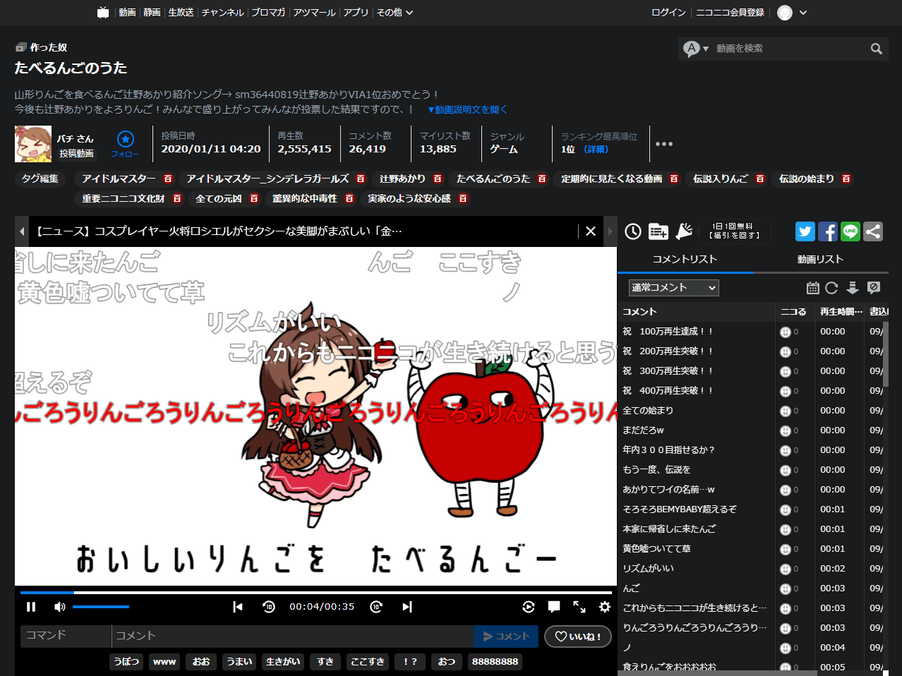Open the 全ての元凶 tag
902x676 pixels.
coord(219,198)
